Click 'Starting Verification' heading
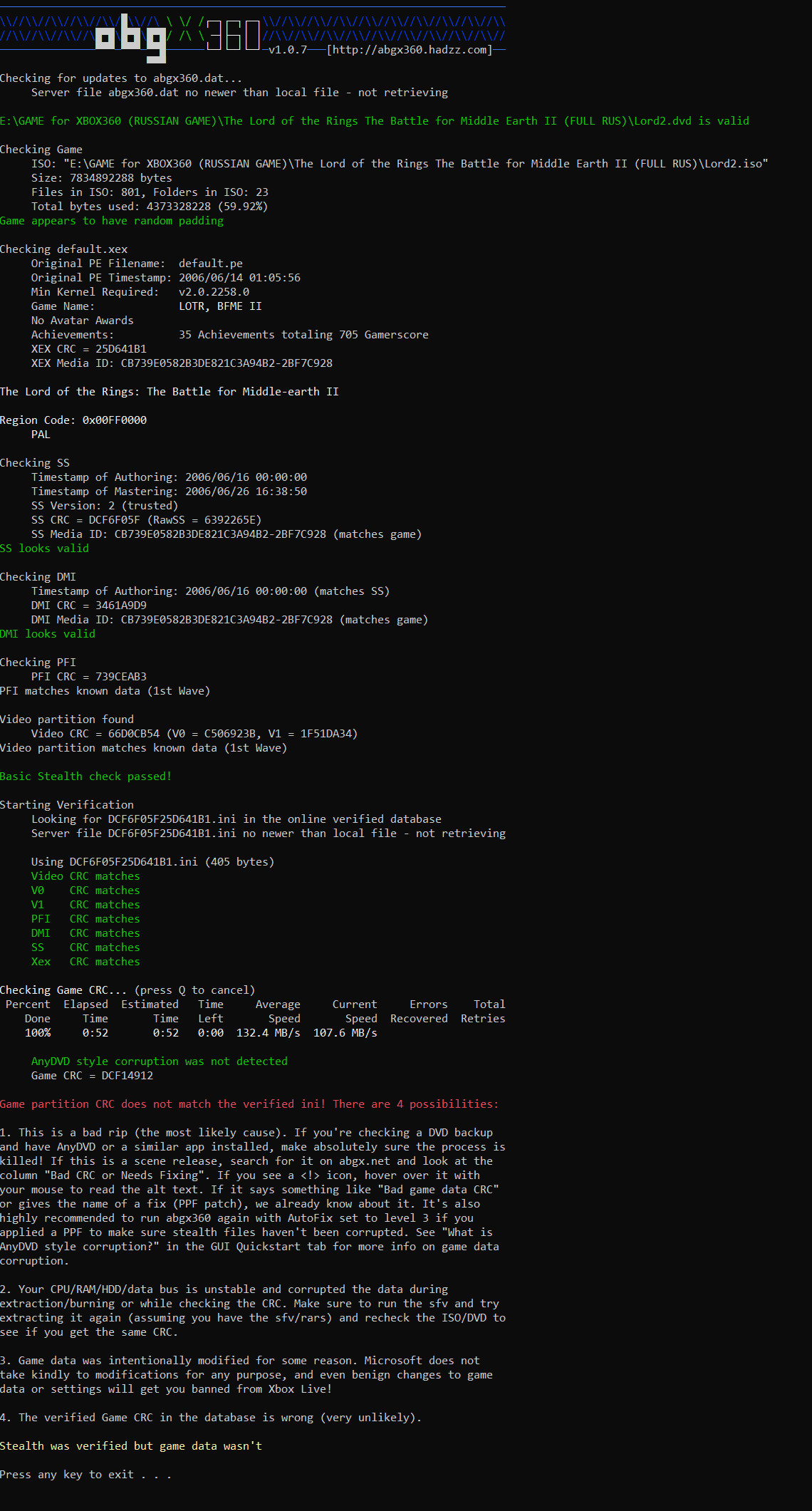Screen dimensions: 812x1511 tap(67, 805)
